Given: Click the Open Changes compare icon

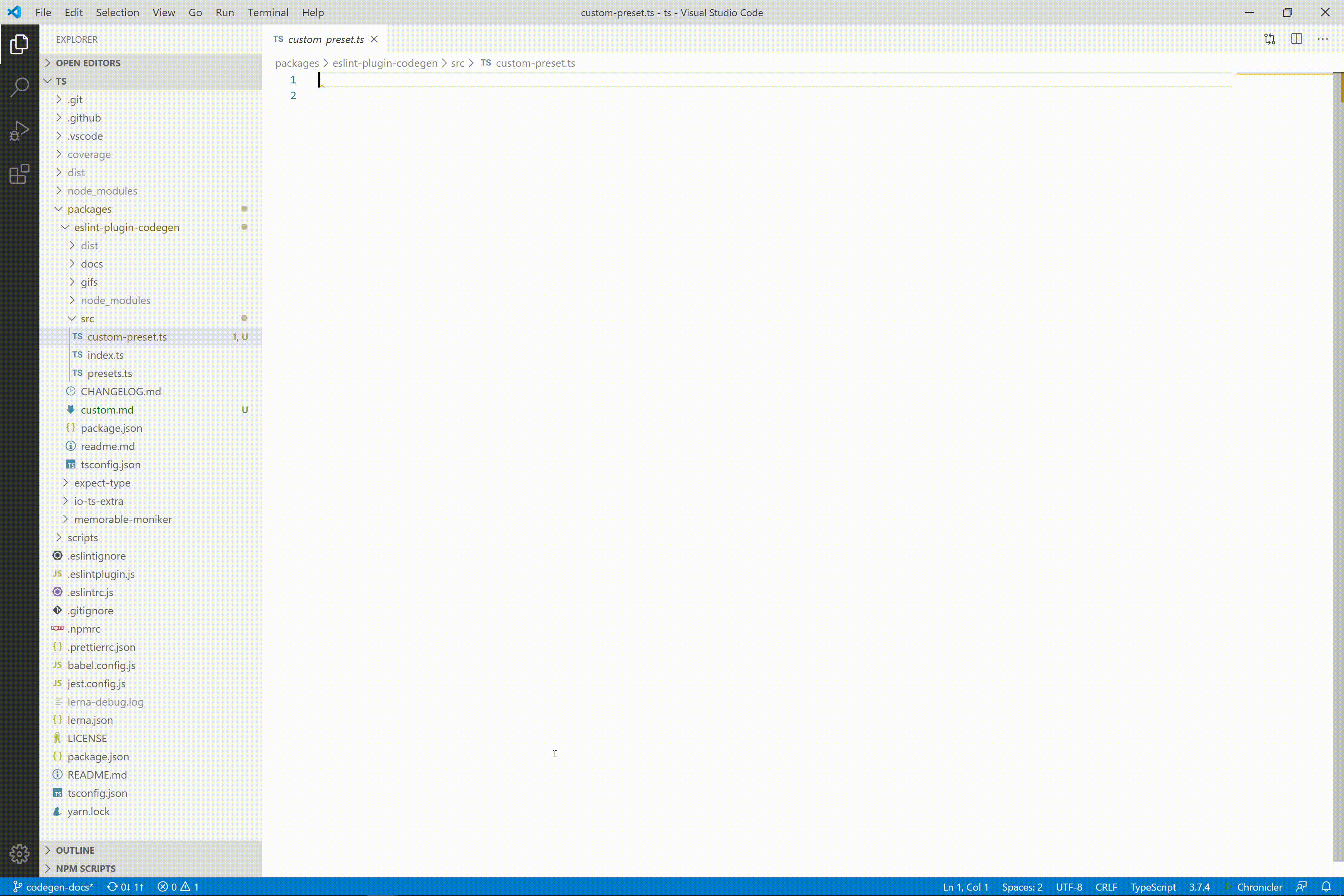Looking at the screenshot, I should coord(1269,39).
